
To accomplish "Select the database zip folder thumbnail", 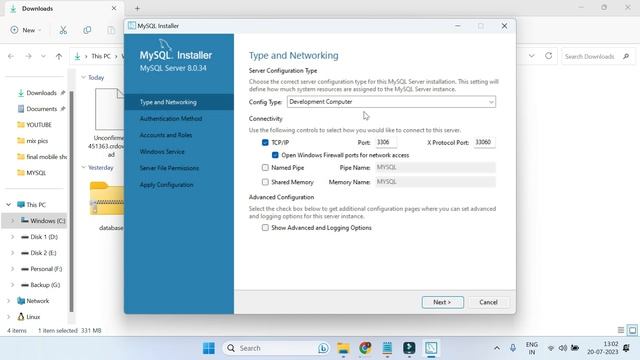I will click(x=107, y=199).
